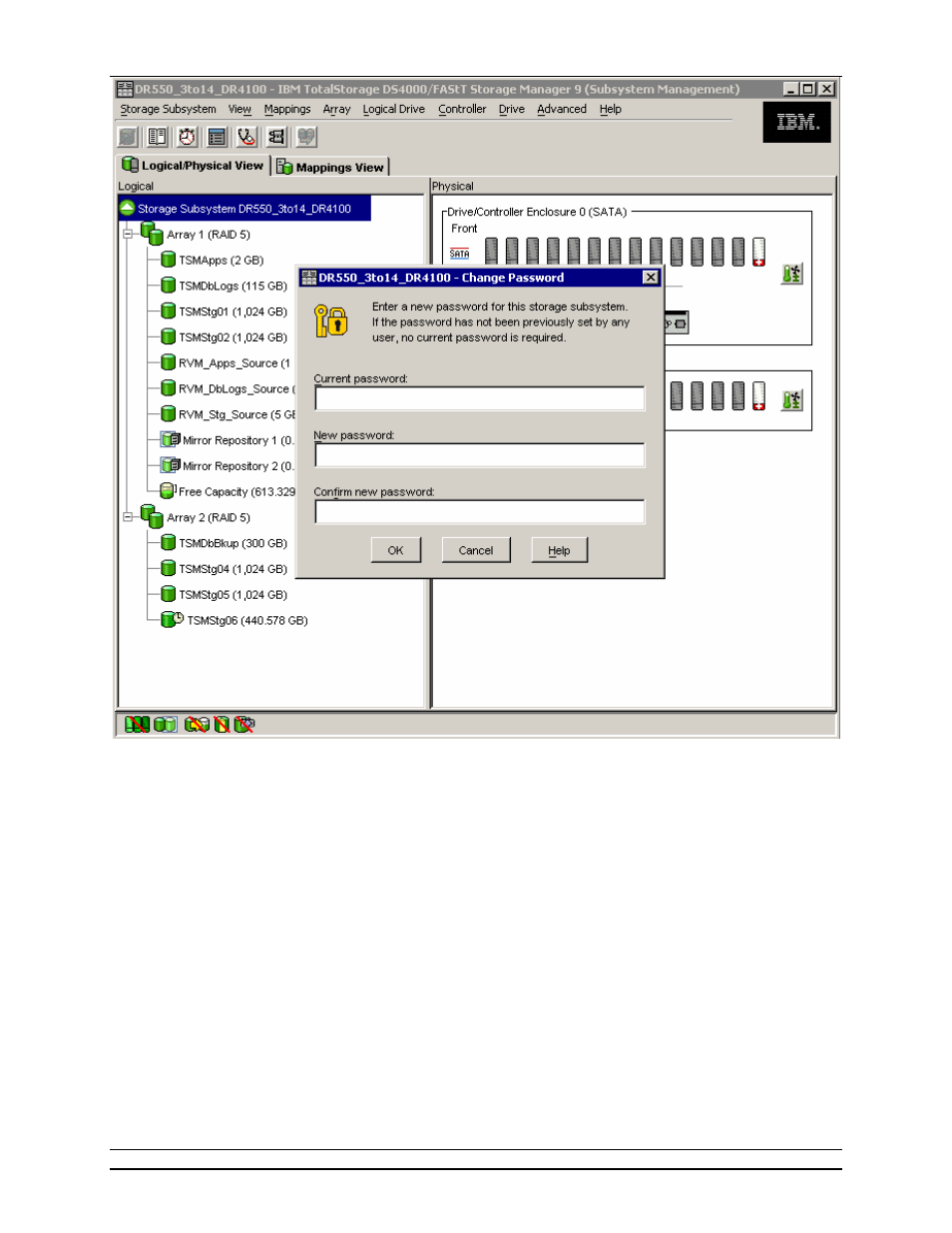
Task: Click the SATA drive-type icon
Action: click(459, 254)
